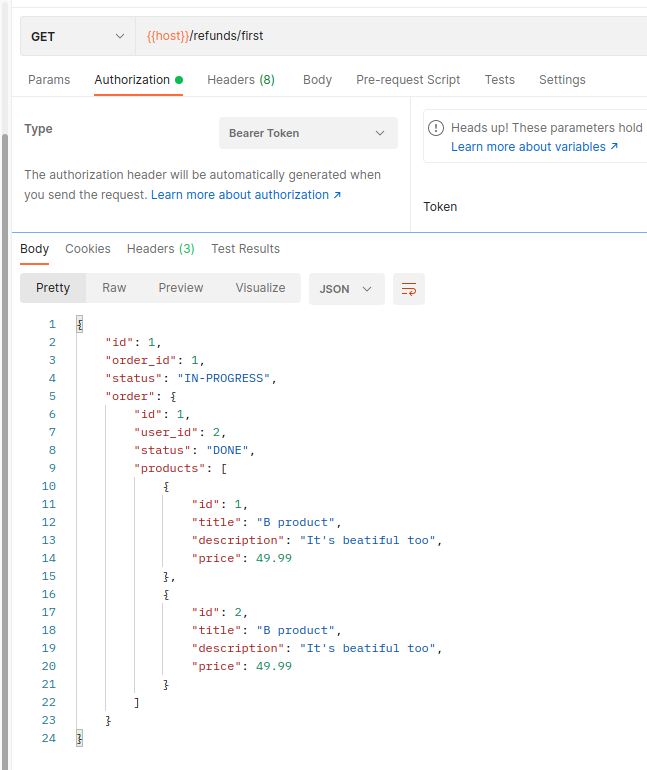The height and width of the screenshot is (770, 647).
Task: Click the "order_id" key on line 3
Action: coord(141,360)
